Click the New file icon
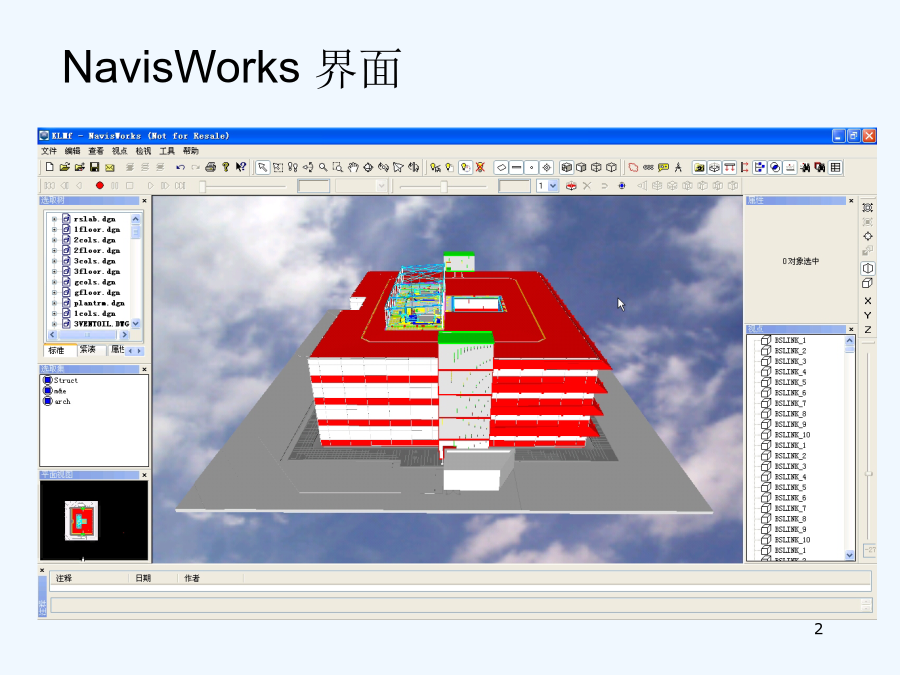Viewport: 900px width, 675px height. (x=49, y=167)
